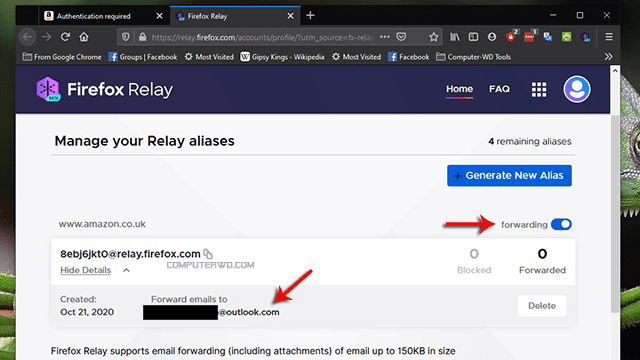Screen dimensions: 640x360
Task: Copy the relay alias address to clipboard
Action: 208,254
